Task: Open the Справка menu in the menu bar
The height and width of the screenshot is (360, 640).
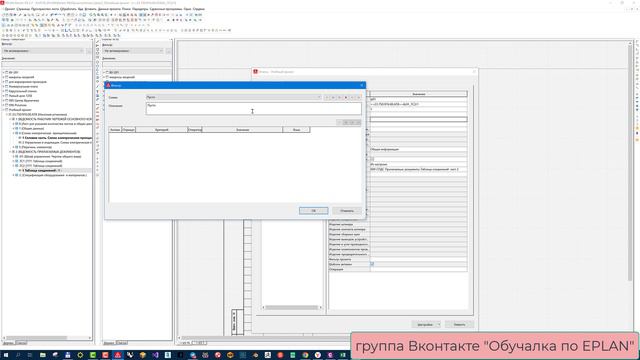Action: [199, 9]
